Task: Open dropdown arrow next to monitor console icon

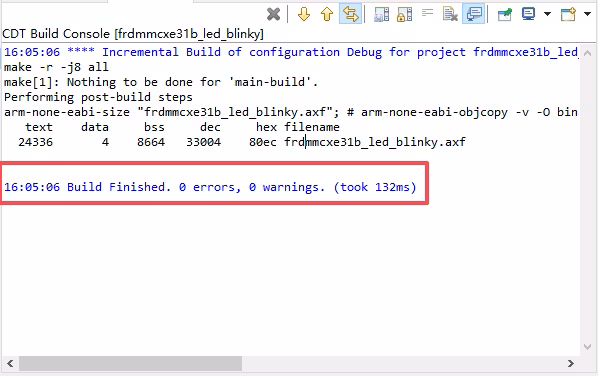Action: (547, 14)
